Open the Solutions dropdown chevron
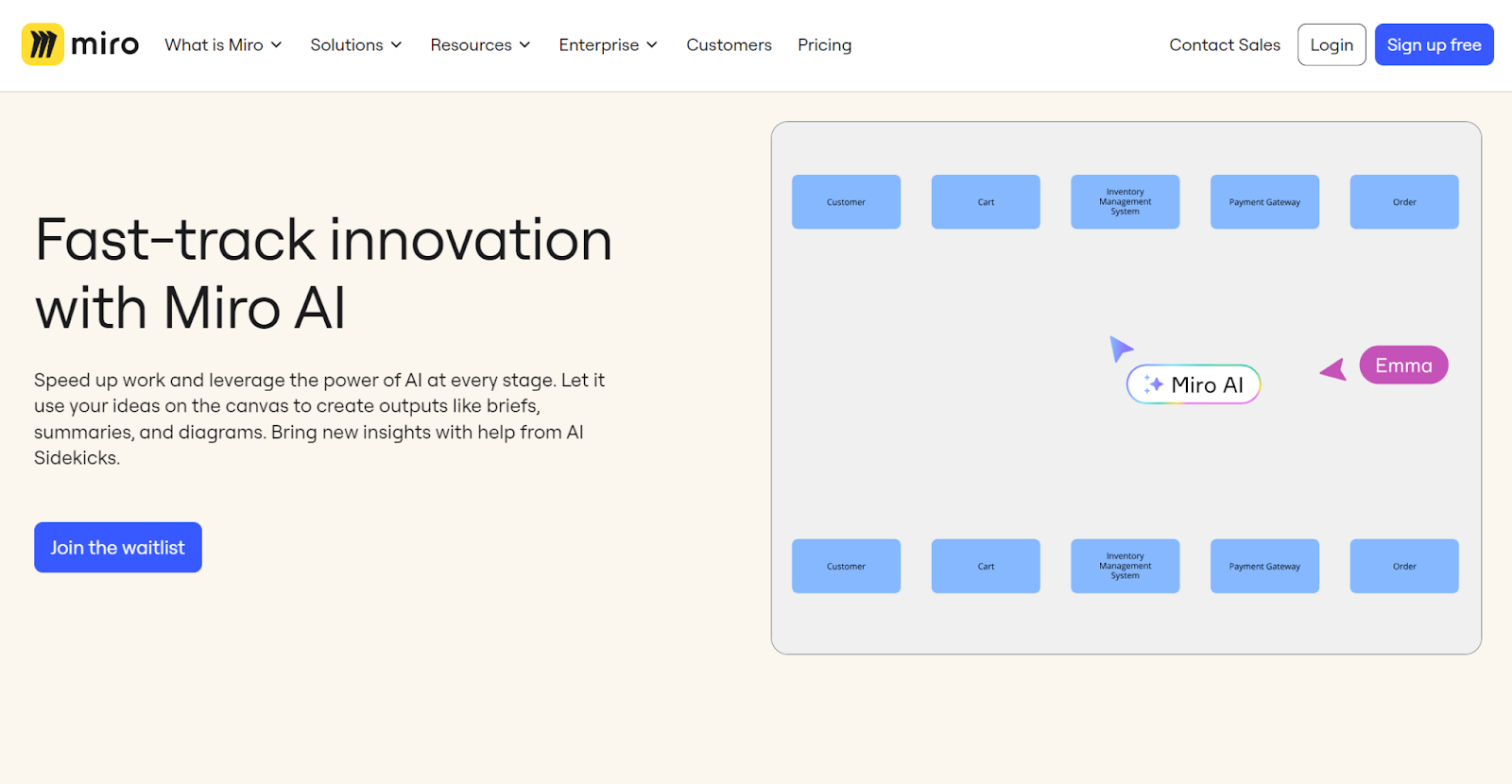Image resolution: width=1512 pixels, height=784 pixels. (397, 45)
